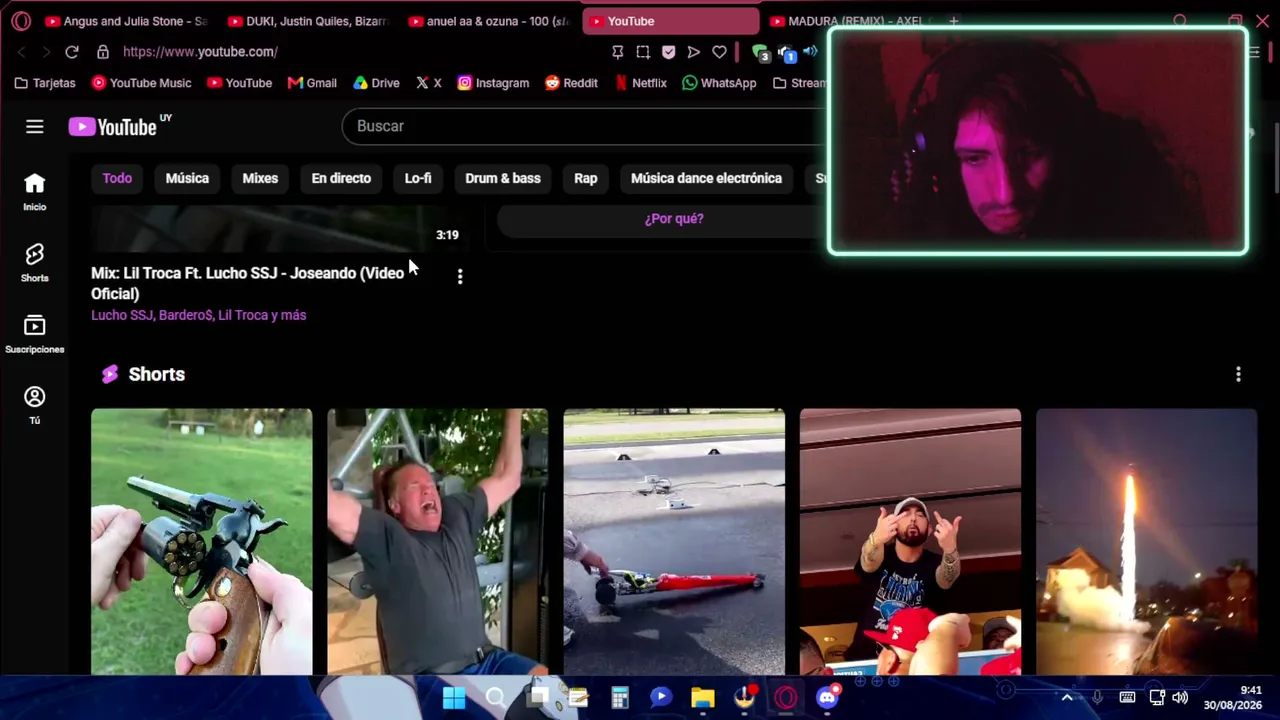Filter feed by Lo-fi chip
Screen dimensions: 1280x720
coord(418,178)
